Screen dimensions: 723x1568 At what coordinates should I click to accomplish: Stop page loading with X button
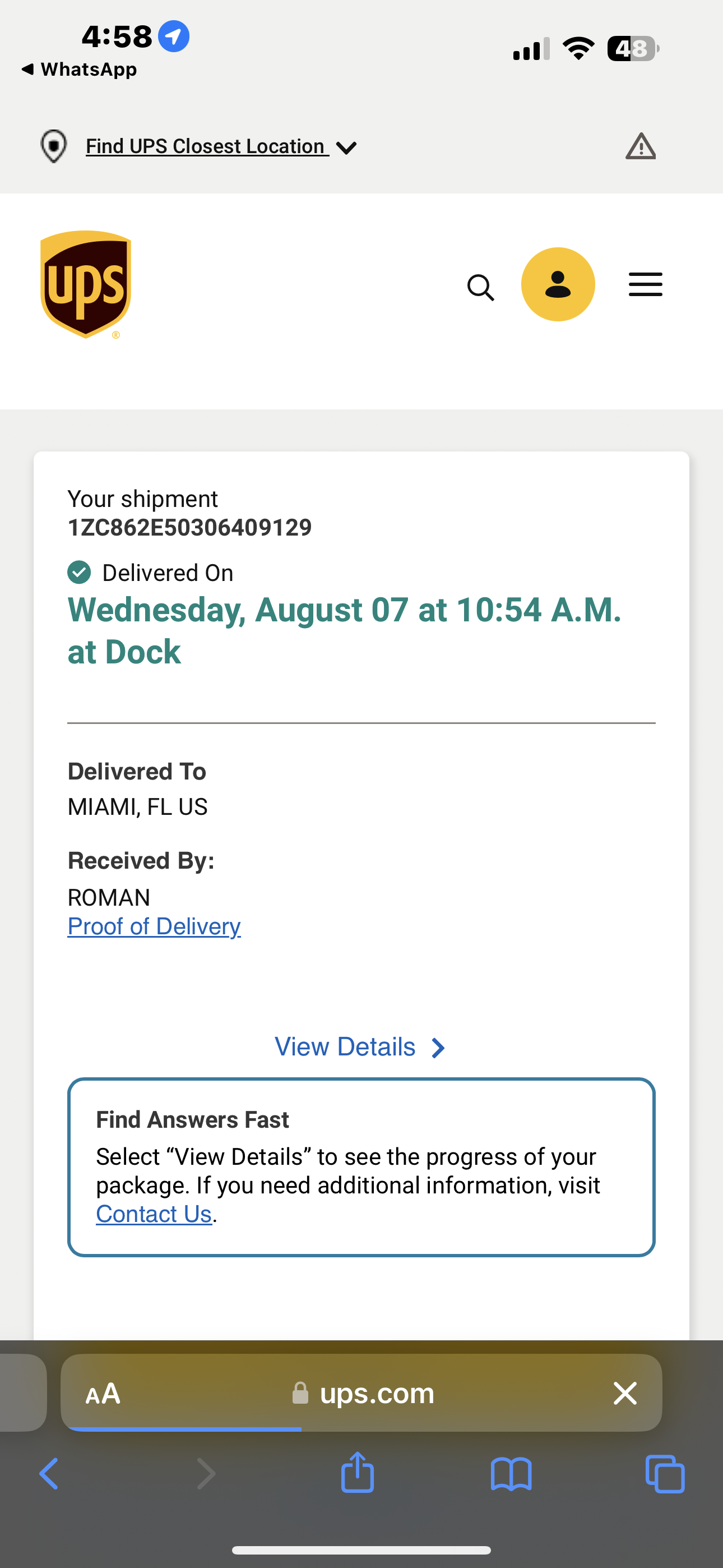625,1393
